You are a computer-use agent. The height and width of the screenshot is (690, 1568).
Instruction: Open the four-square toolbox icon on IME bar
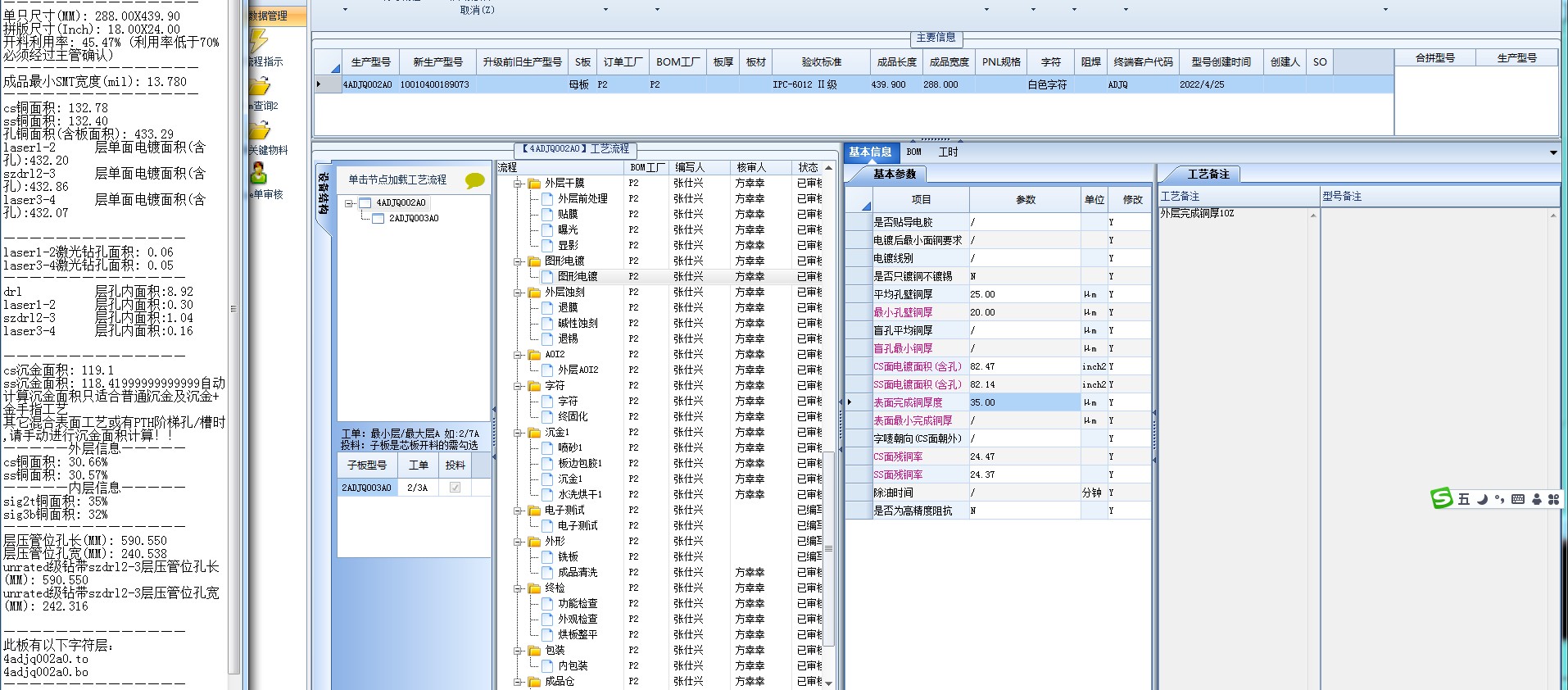click(1553, 499)
